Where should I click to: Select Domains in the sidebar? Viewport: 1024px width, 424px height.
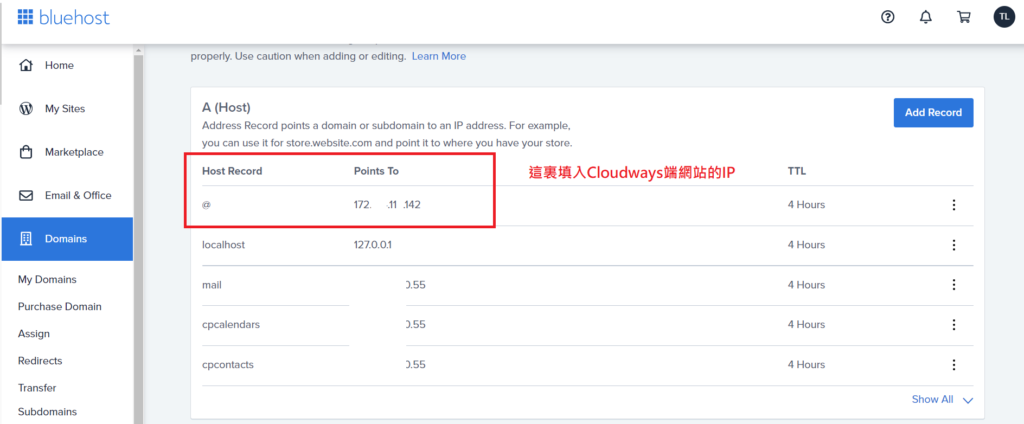pyautogui.click(x=66, y=239)
